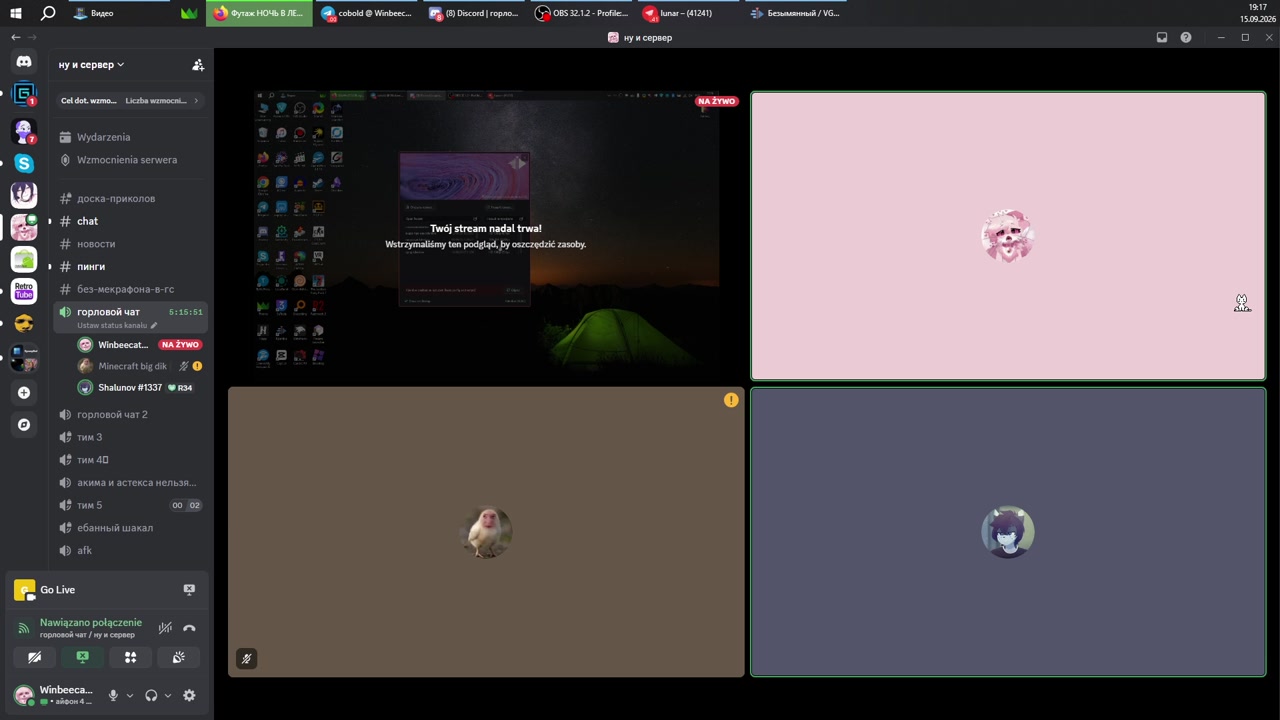Mute the microphone

[113, 695]
